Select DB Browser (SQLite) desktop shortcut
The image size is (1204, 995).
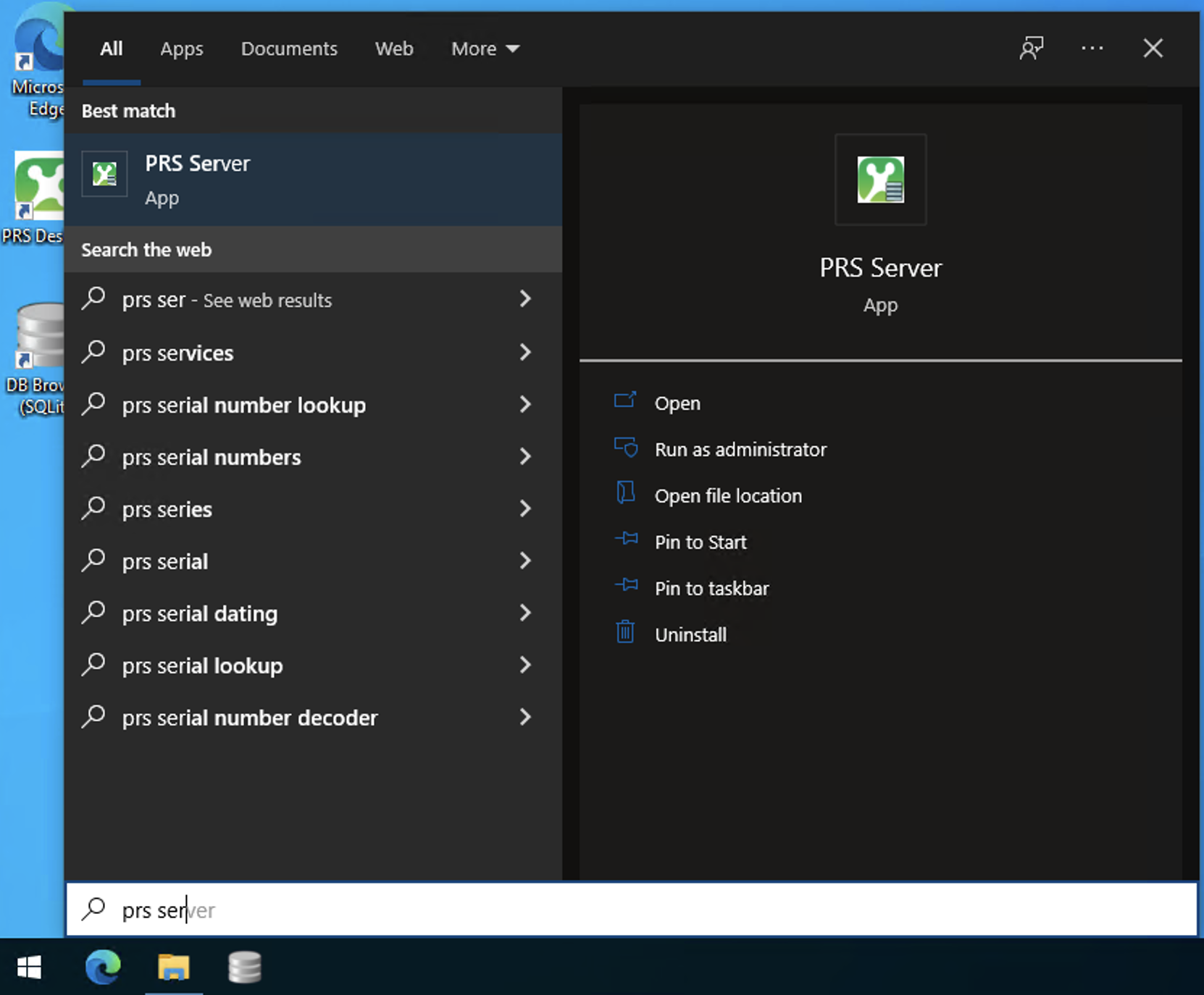(x=33, y=358)
